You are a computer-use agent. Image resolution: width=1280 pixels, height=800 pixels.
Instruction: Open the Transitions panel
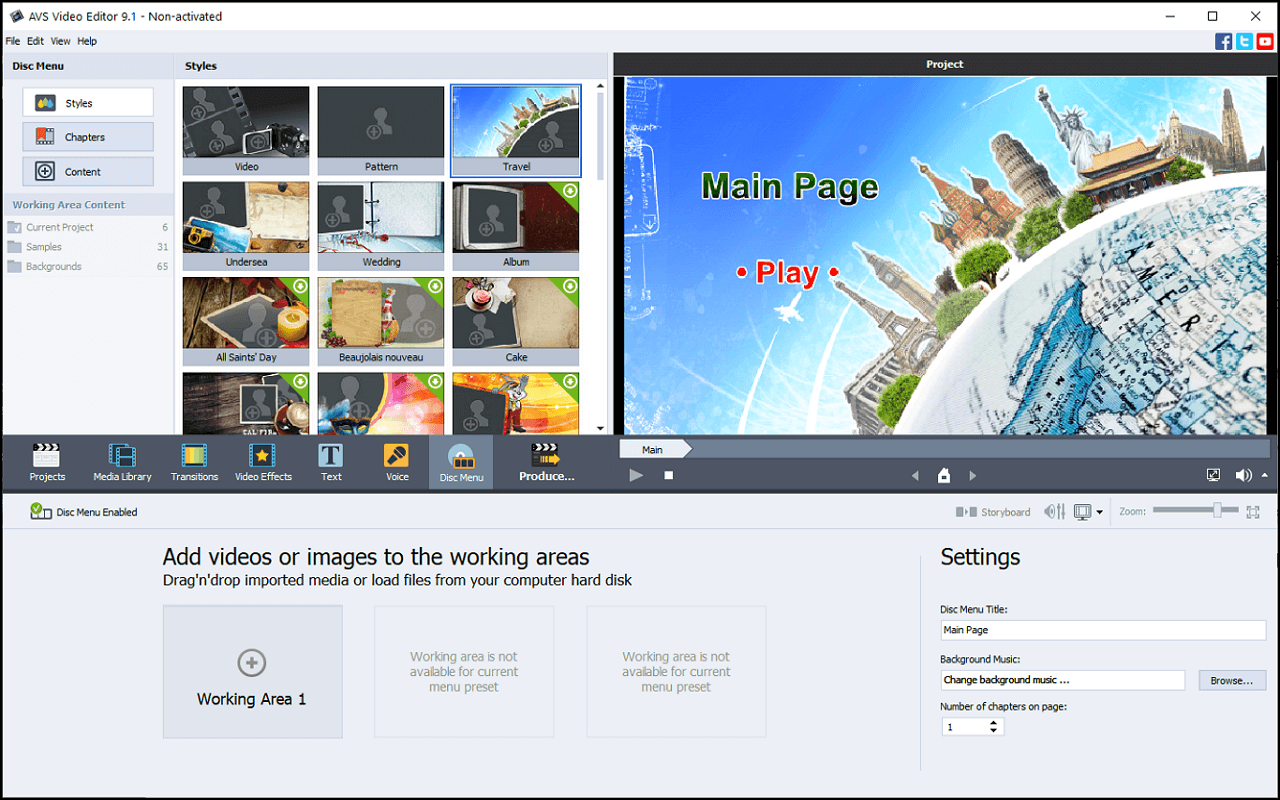coord(194,462)
